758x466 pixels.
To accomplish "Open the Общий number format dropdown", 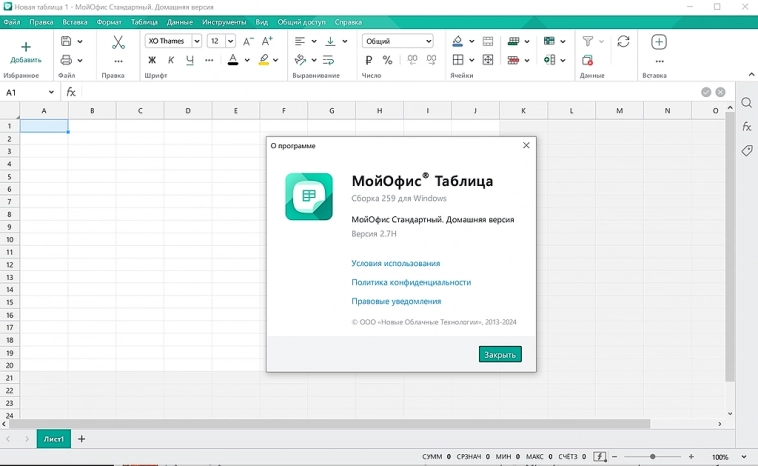I will 397,41.
